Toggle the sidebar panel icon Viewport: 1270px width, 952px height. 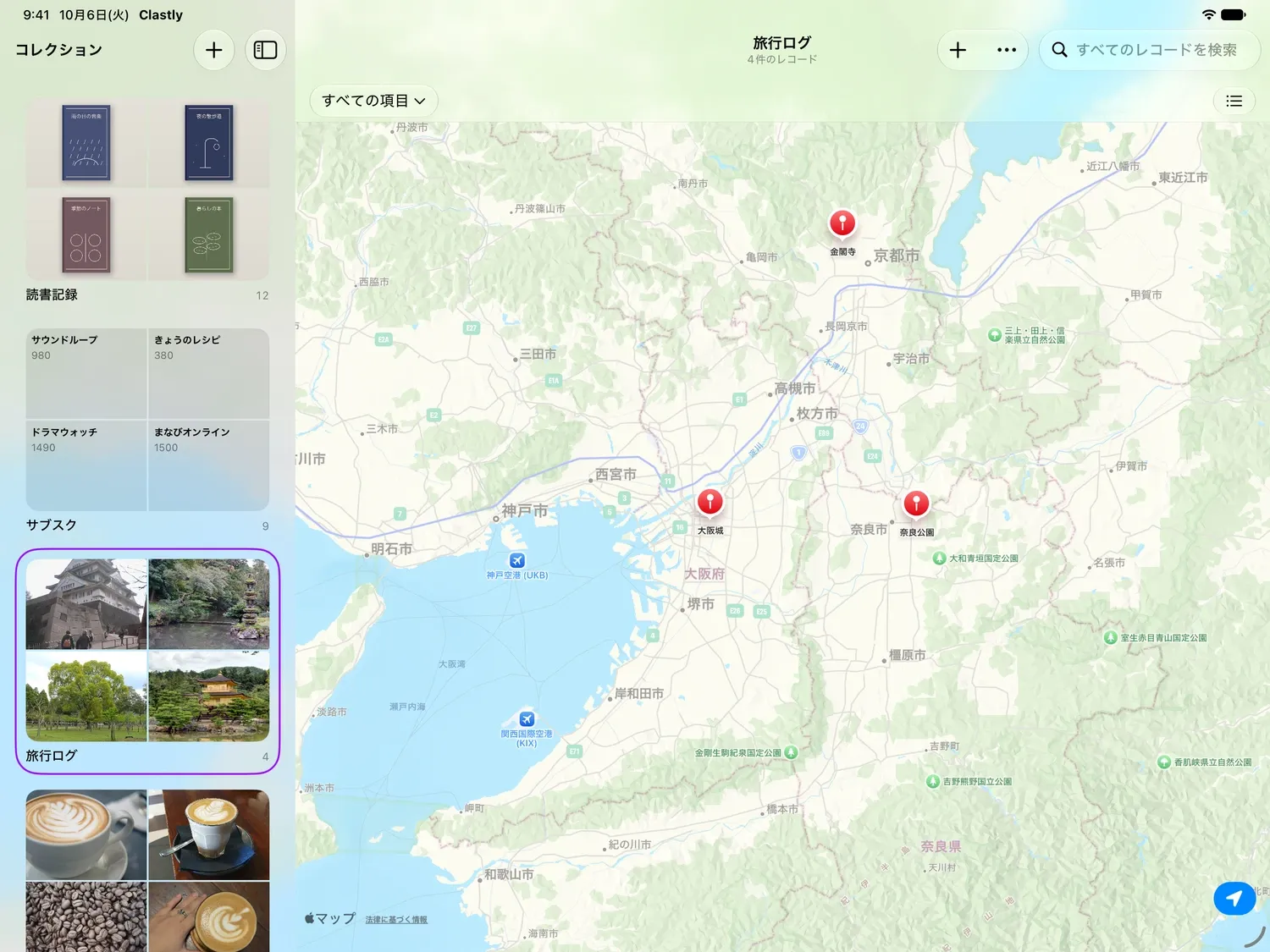(x=266, y=50)
